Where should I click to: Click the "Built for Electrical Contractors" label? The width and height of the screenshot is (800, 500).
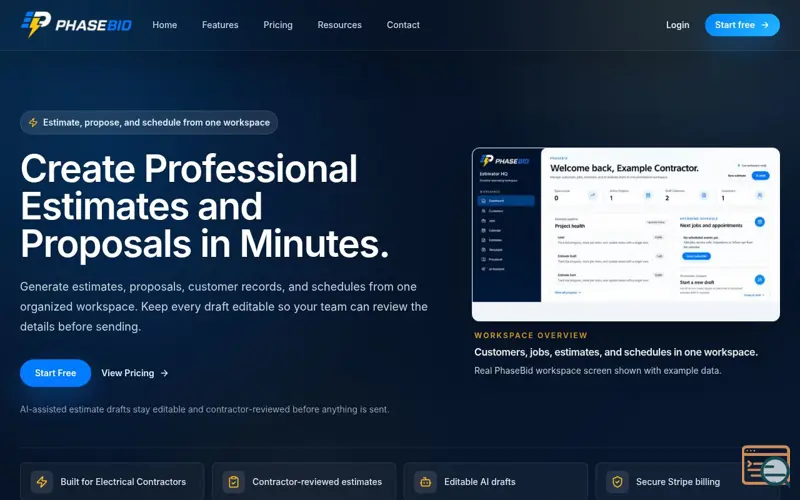pos(123,482)
